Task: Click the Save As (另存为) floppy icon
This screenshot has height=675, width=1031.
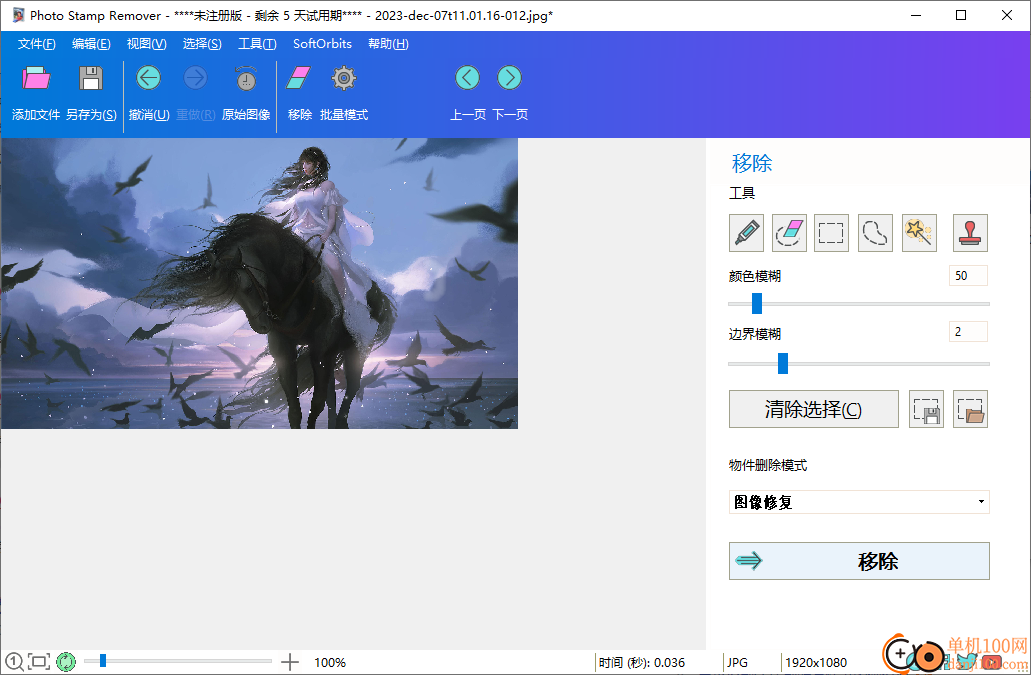Action: point(91,78)
